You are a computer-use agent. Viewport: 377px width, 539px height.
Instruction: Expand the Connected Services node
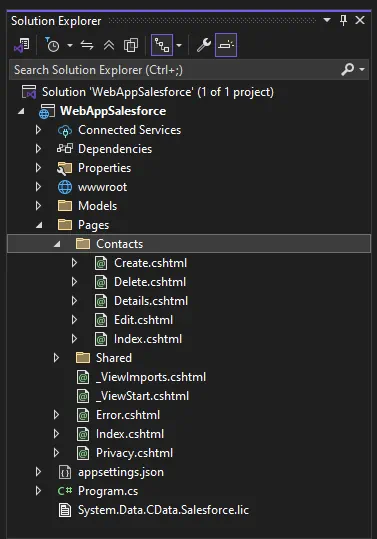coord(38,130)
